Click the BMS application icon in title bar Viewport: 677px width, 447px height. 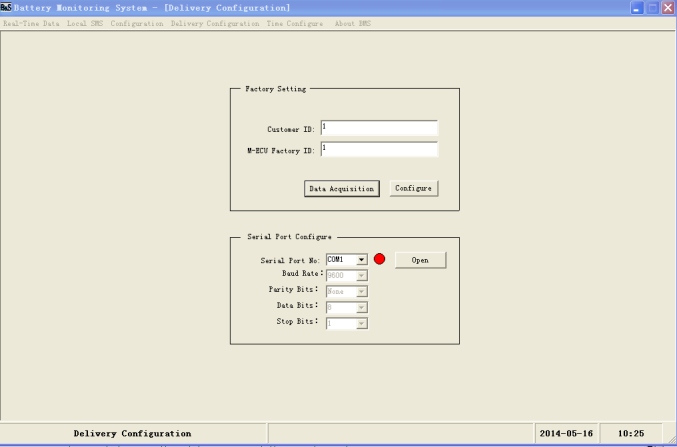pos(7,8)
